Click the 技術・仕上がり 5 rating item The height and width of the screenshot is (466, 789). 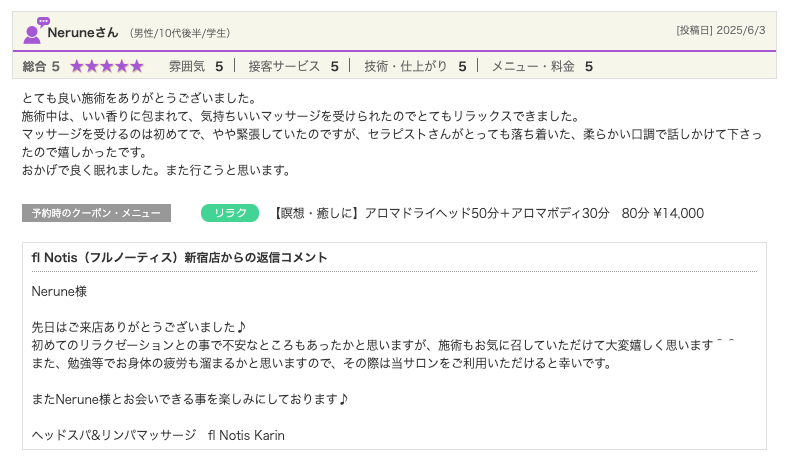[415, 67]
